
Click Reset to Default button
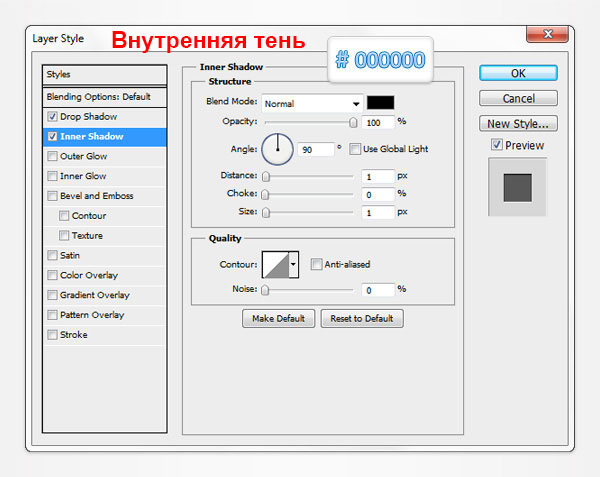click(362, 318)
